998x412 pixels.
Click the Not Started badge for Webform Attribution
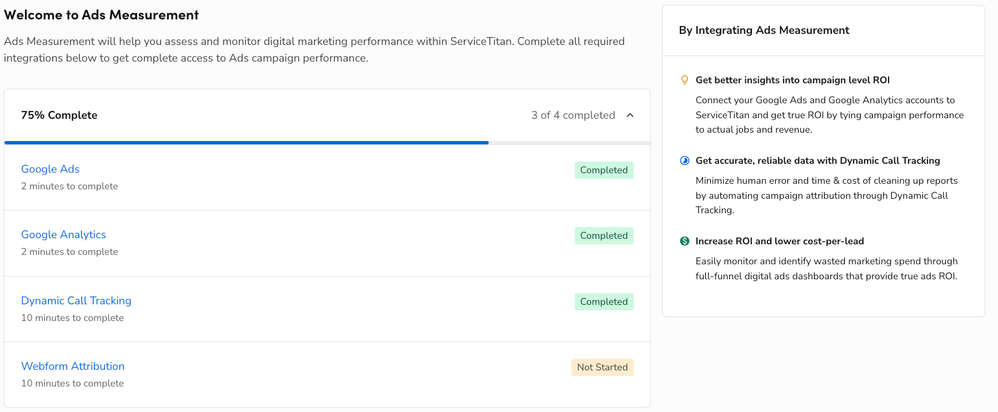602,367
